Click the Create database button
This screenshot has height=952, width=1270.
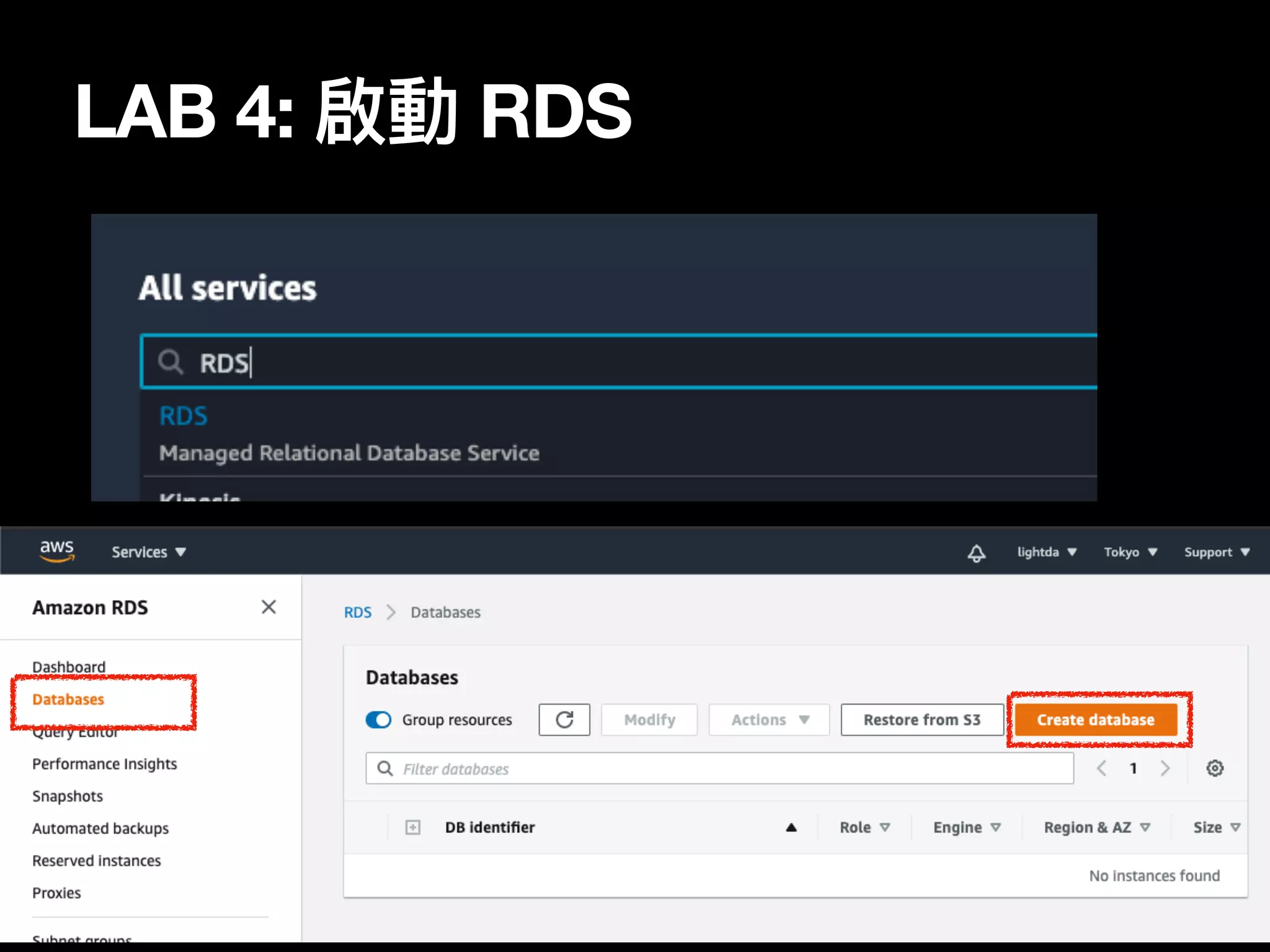coord(1096,720)
